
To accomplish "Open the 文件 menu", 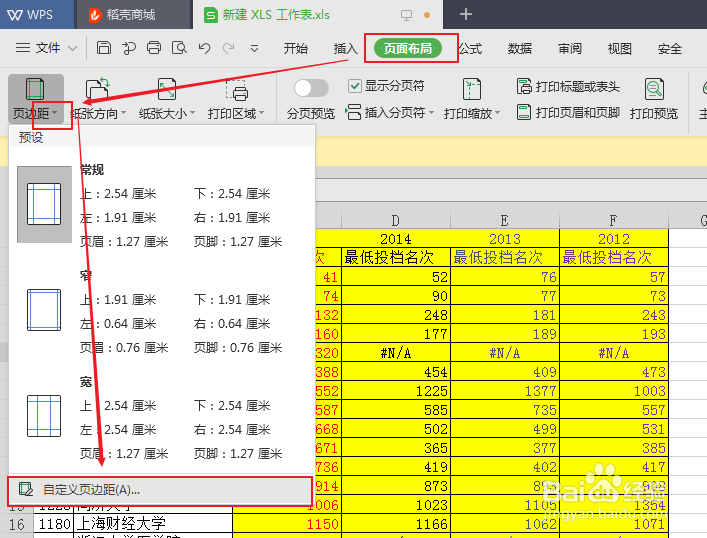I will 47,47.
